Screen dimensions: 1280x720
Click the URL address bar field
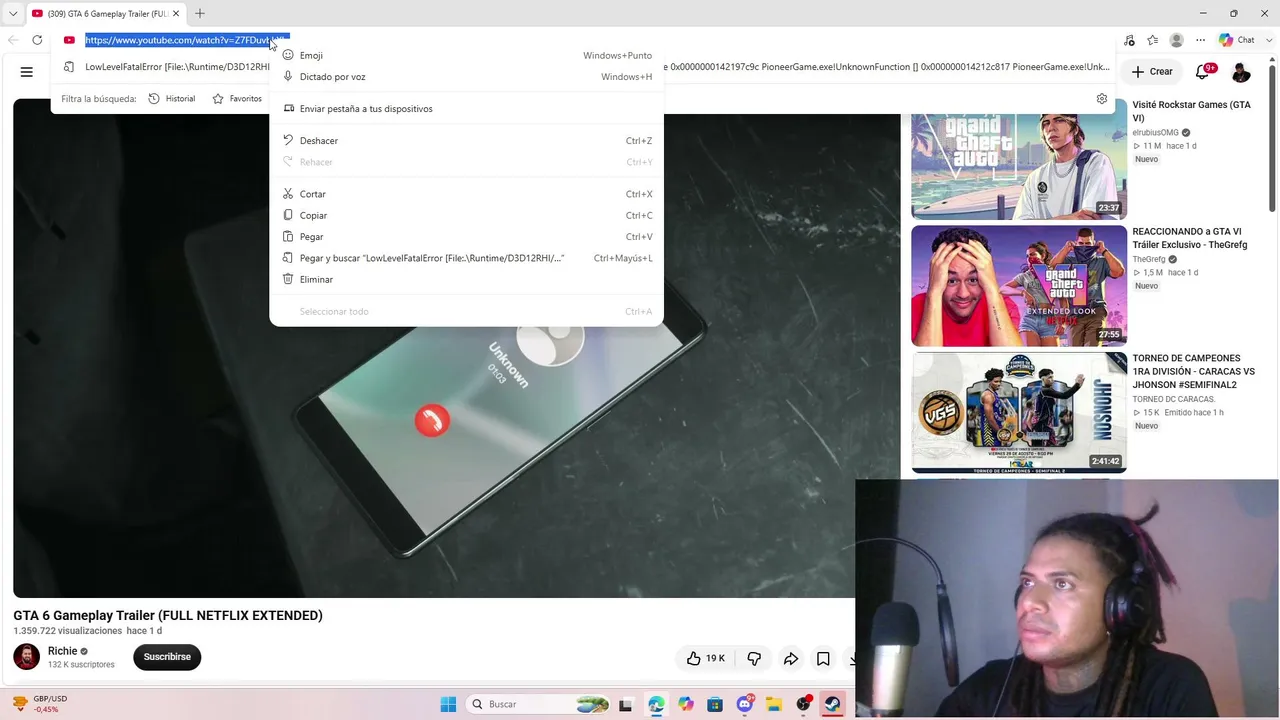tap(187, 40)
